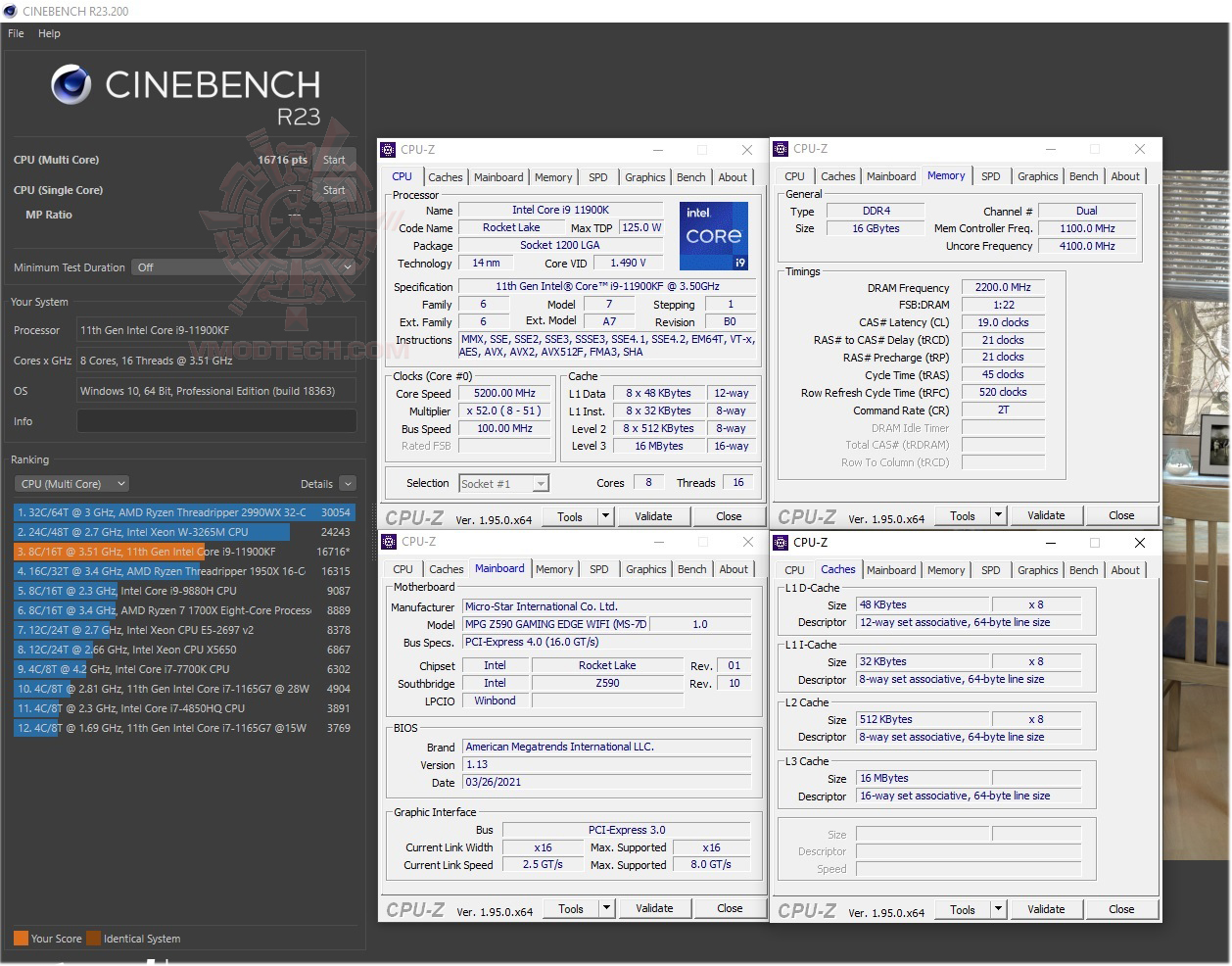Select the Xeon E5-2697 v2 ranking row
This screenshot has width=1232, height=966.
(184, 630)
